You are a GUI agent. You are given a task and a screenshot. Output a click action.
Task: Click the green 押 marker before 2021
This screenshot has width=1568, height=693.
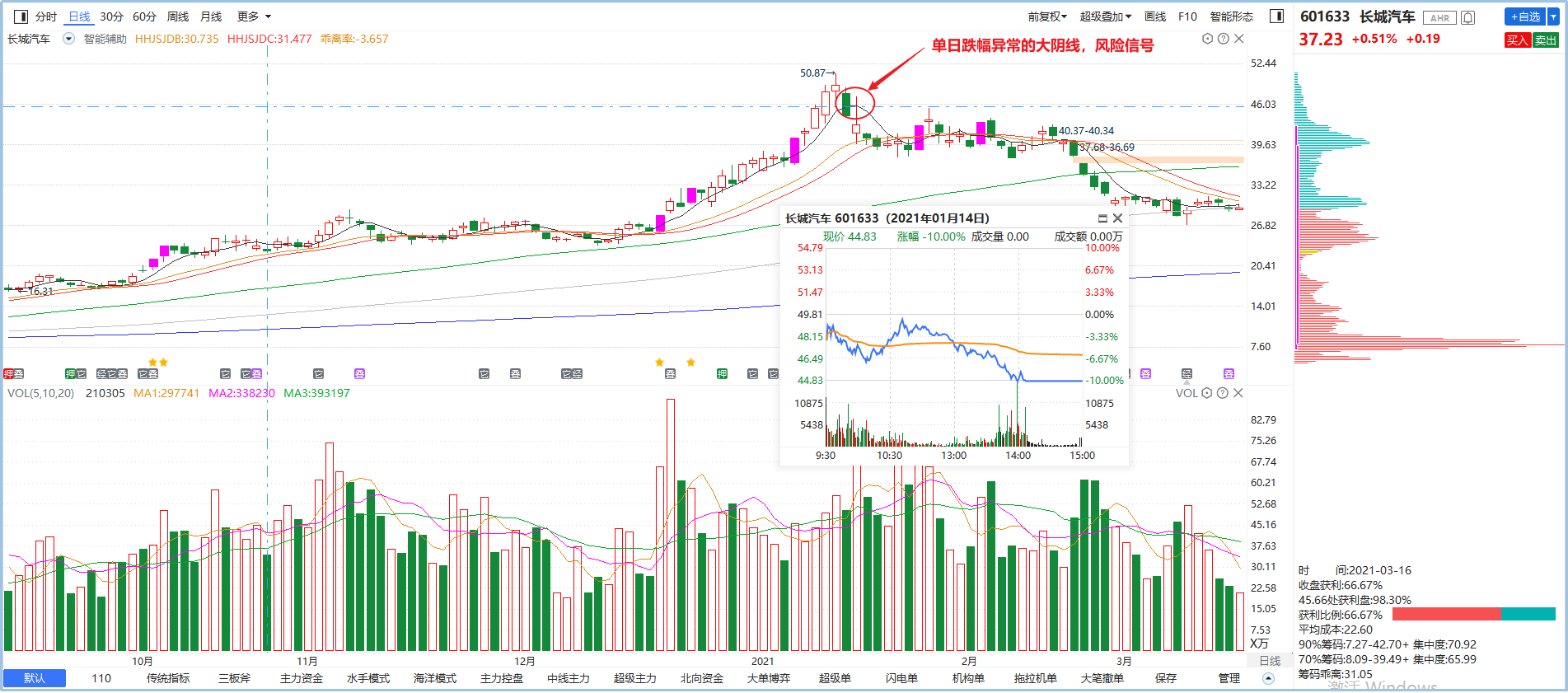coord(722,374)
